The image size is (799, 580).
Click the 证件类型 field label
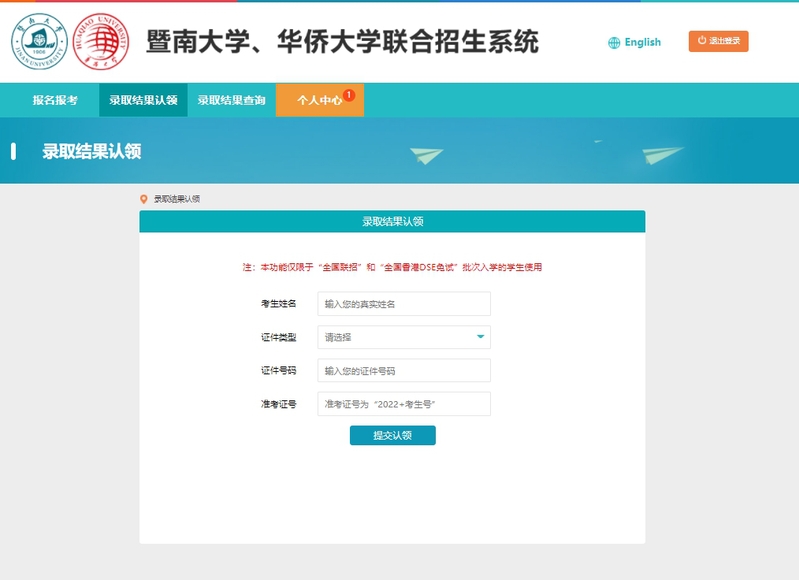[x=278, y=337]
